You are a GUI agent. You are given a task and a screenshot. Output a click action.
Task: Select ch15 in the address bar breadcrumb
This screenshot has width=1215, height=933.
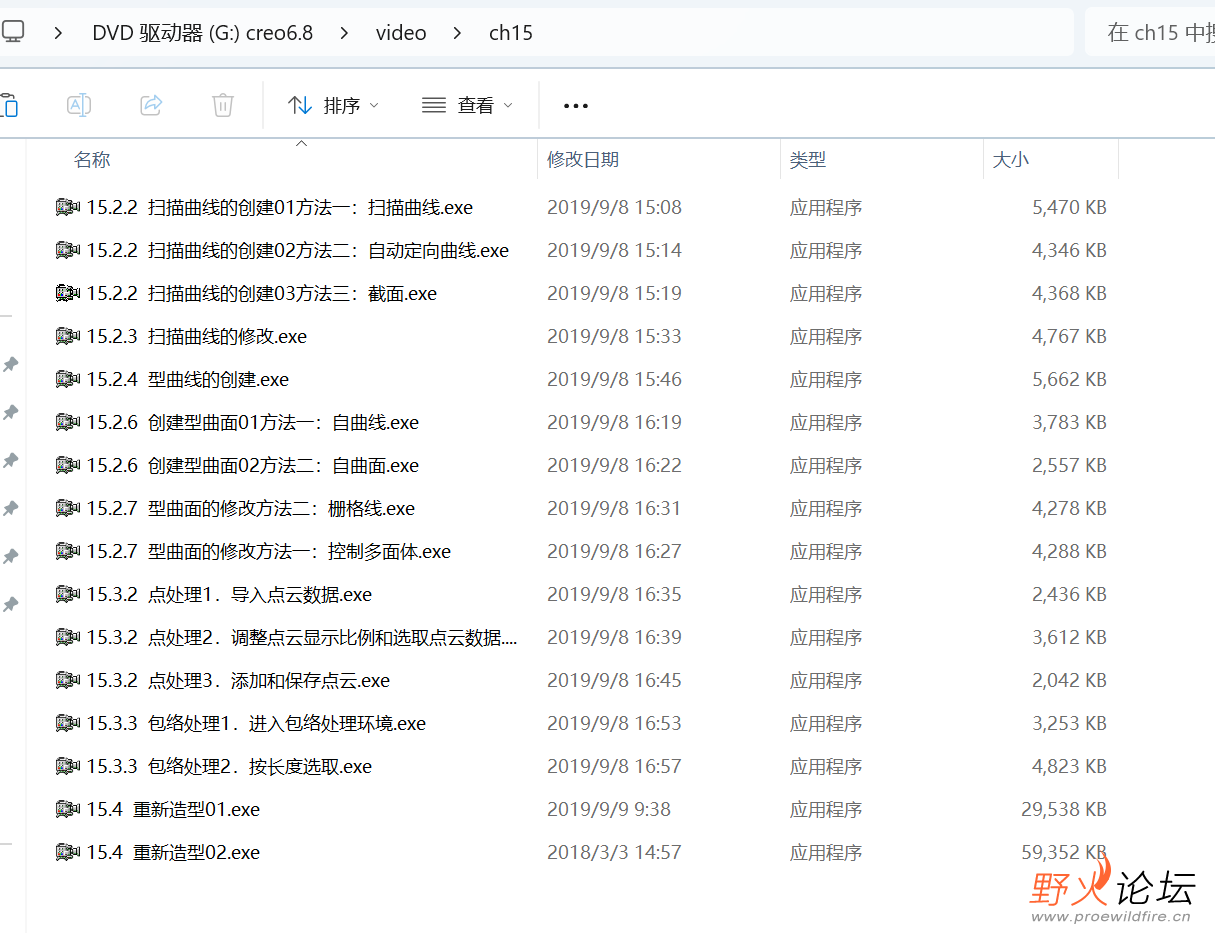pos(510,32)
